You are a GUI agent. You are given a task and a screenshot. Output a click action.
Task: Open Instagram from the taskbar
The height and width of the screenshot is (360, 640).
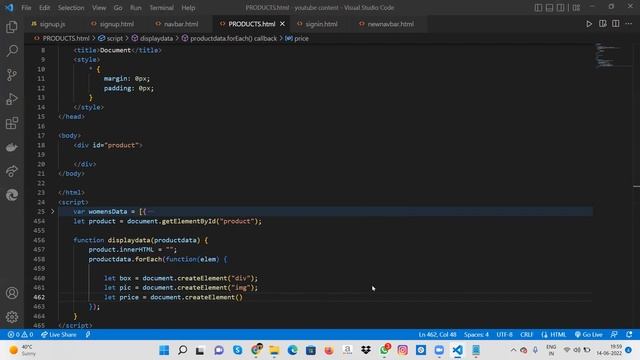pos(402,350)
